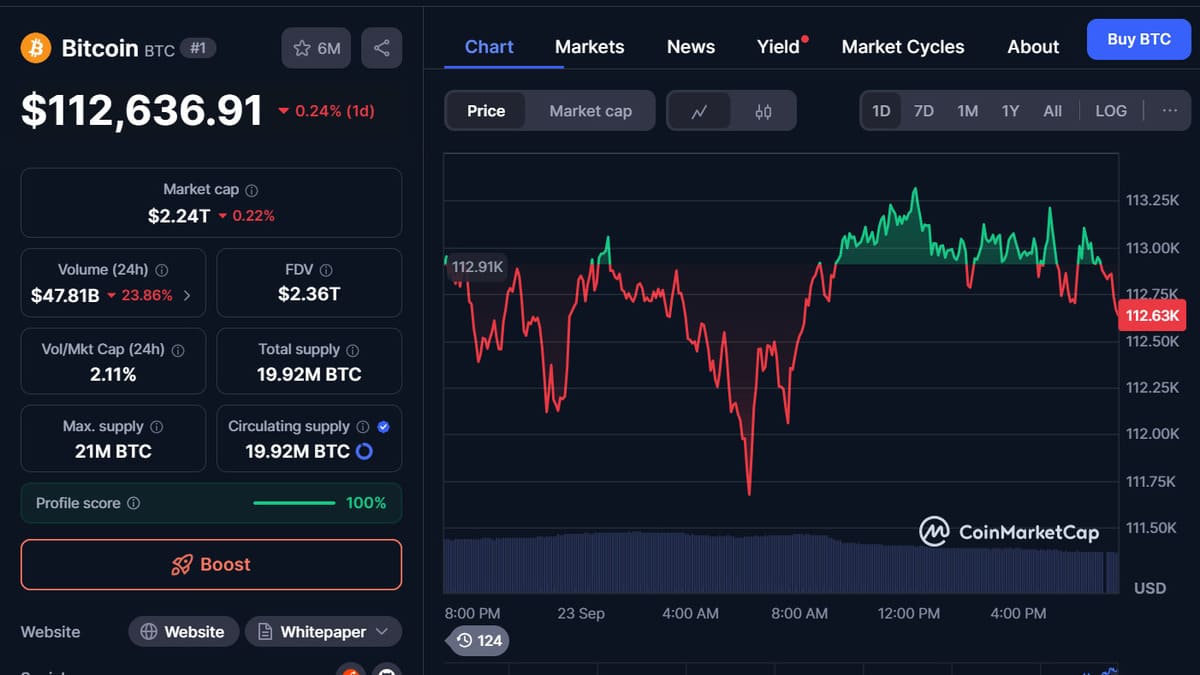Click the document icon on Whitepaper
The image size is (1200, 675).
tap(265, 632)
